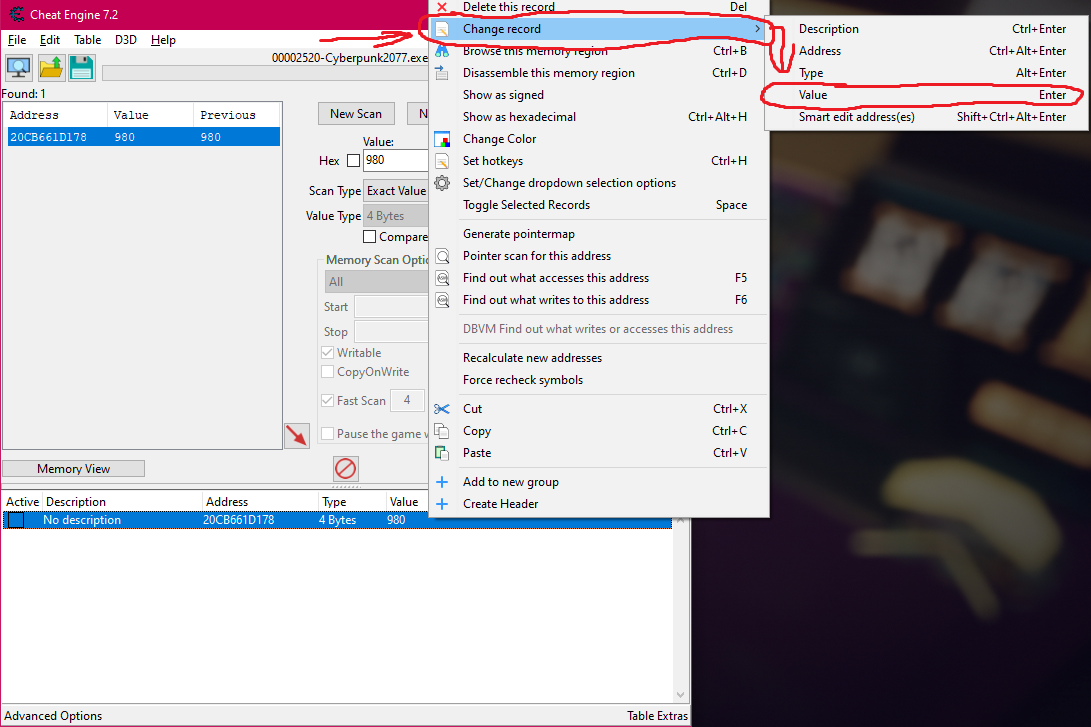Toggle the Hex checkbox

point(353,161)
